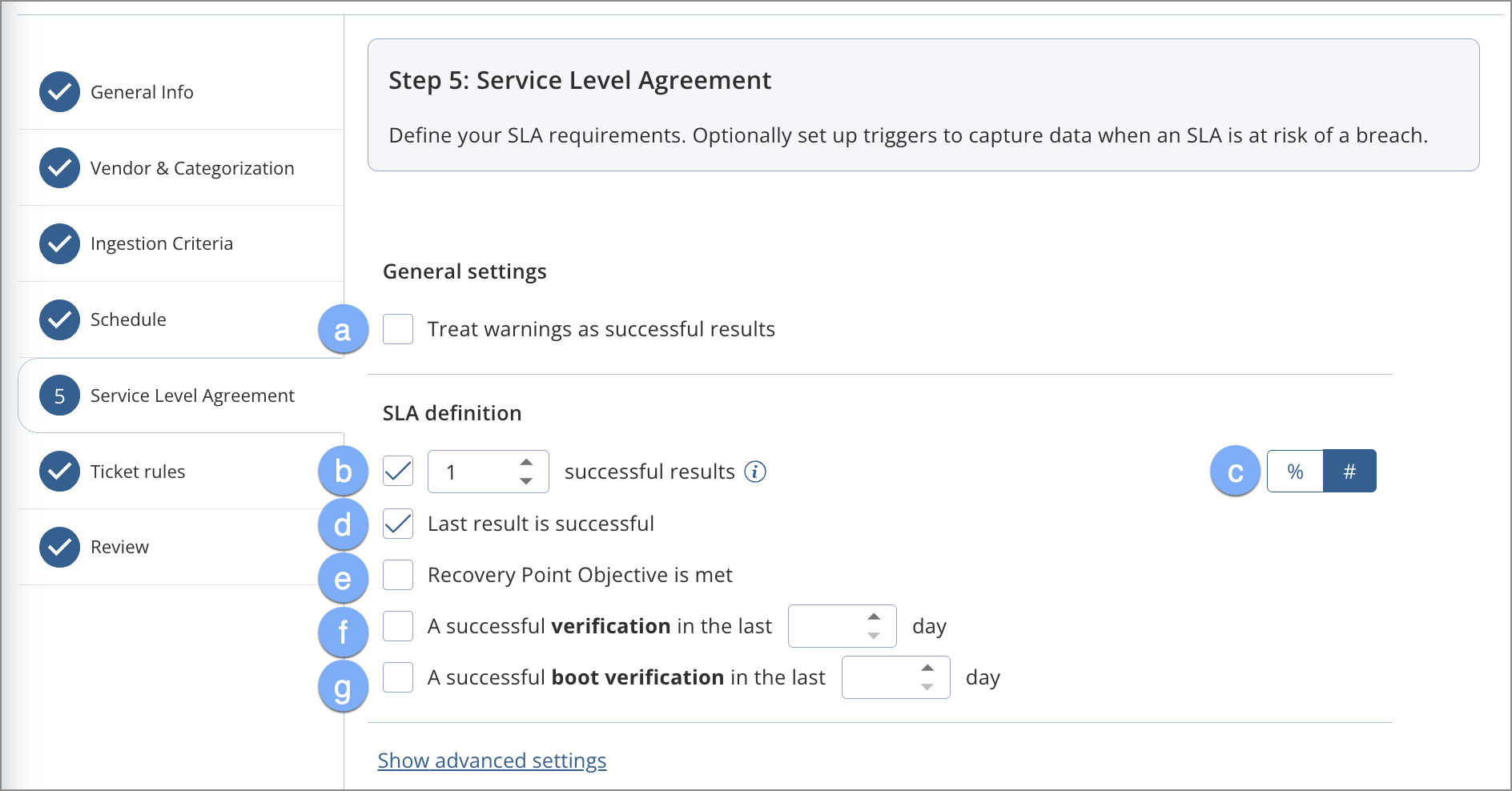1512x791 pixels.
Task: Check Recovery Point Objective is met
Action: (398, 575)
